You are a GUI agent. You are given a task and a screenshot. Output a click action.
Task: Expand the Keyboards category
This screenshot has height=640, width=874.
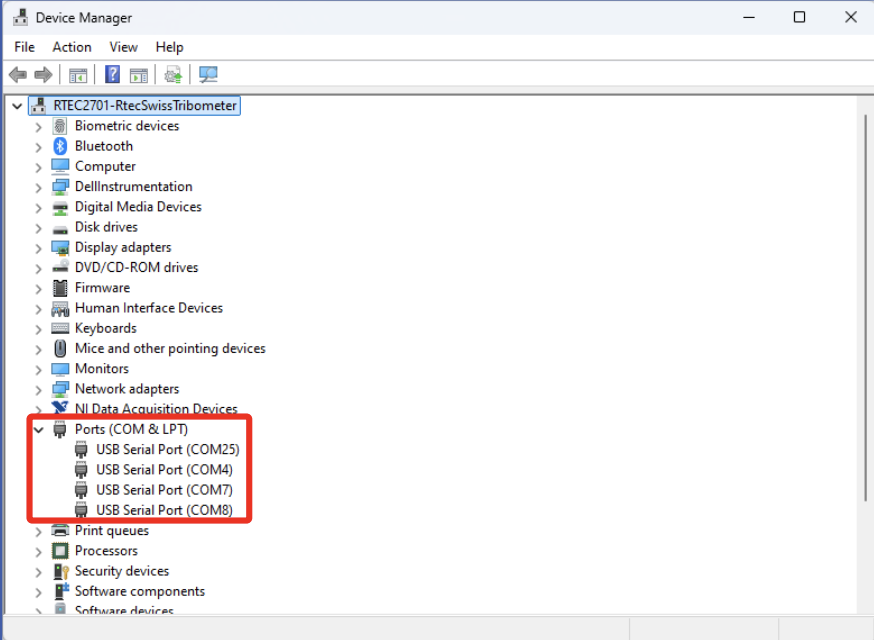[38, 329]
